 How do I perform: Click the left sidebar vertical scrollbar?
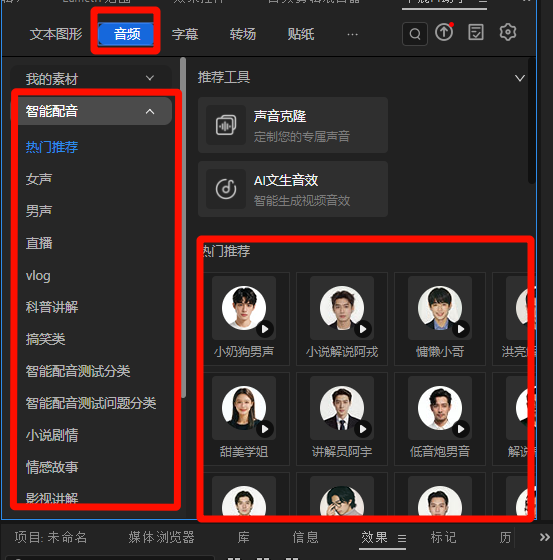click(183, 228)
